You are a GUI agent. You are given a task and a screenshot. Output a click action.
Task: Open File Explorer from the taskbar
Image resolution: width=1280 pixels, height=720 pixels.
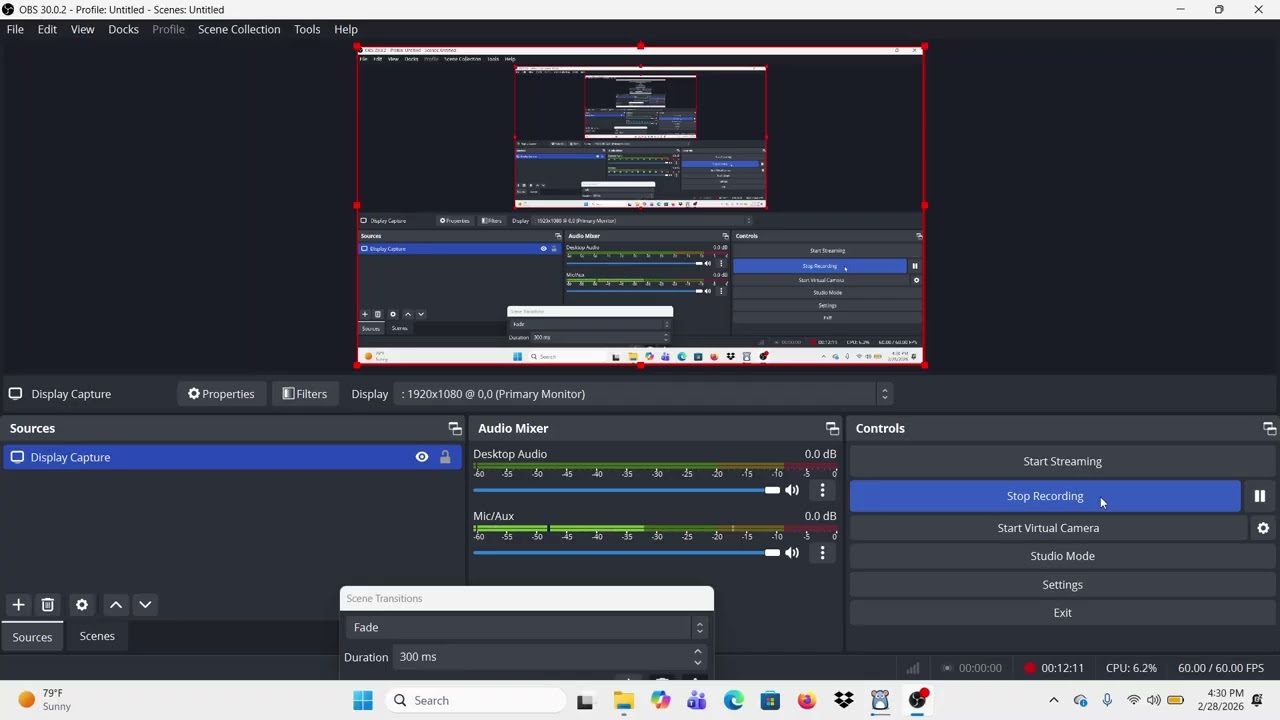click(623, 700)
